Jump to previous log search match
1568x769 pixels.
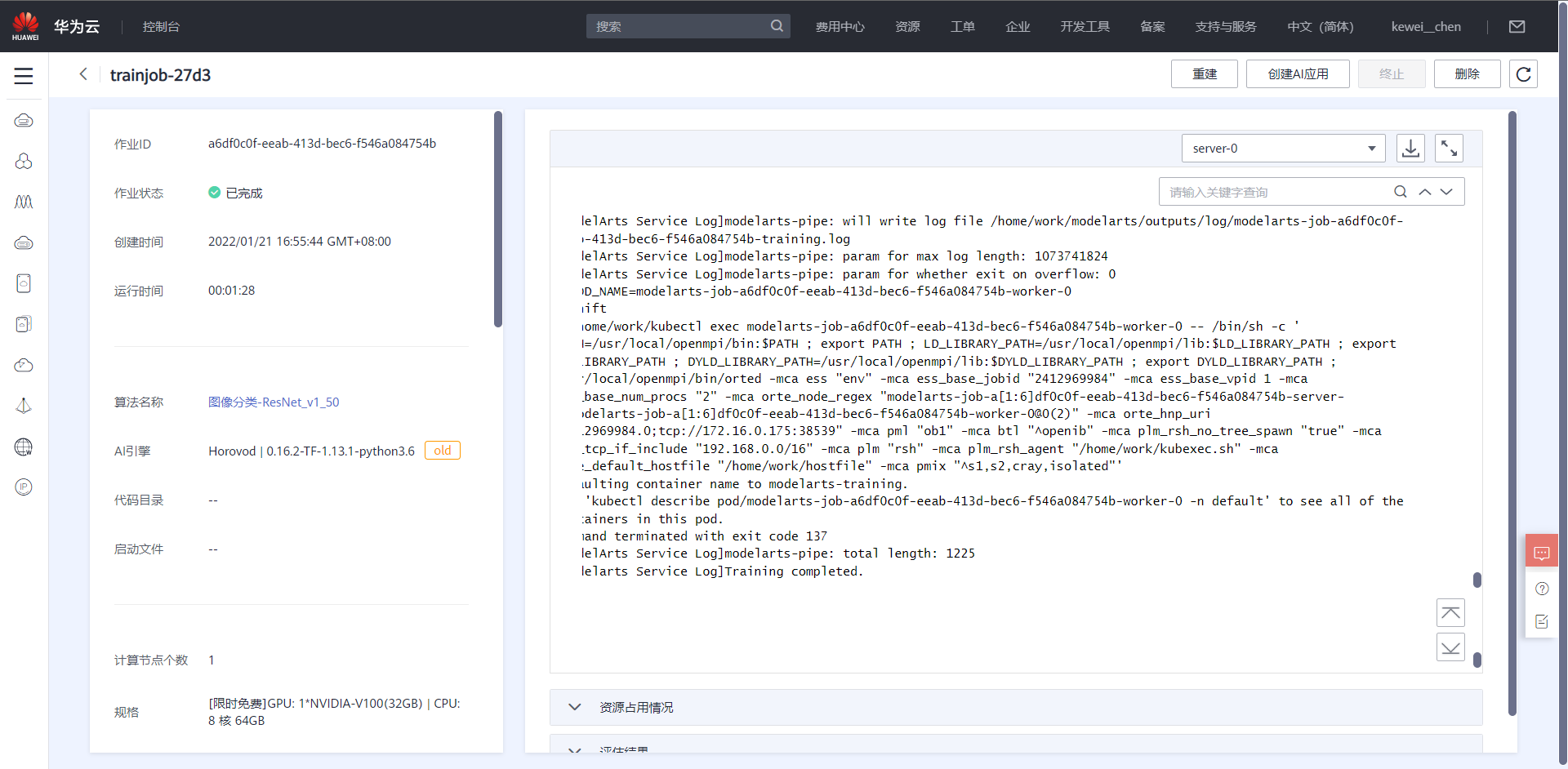1424,192
